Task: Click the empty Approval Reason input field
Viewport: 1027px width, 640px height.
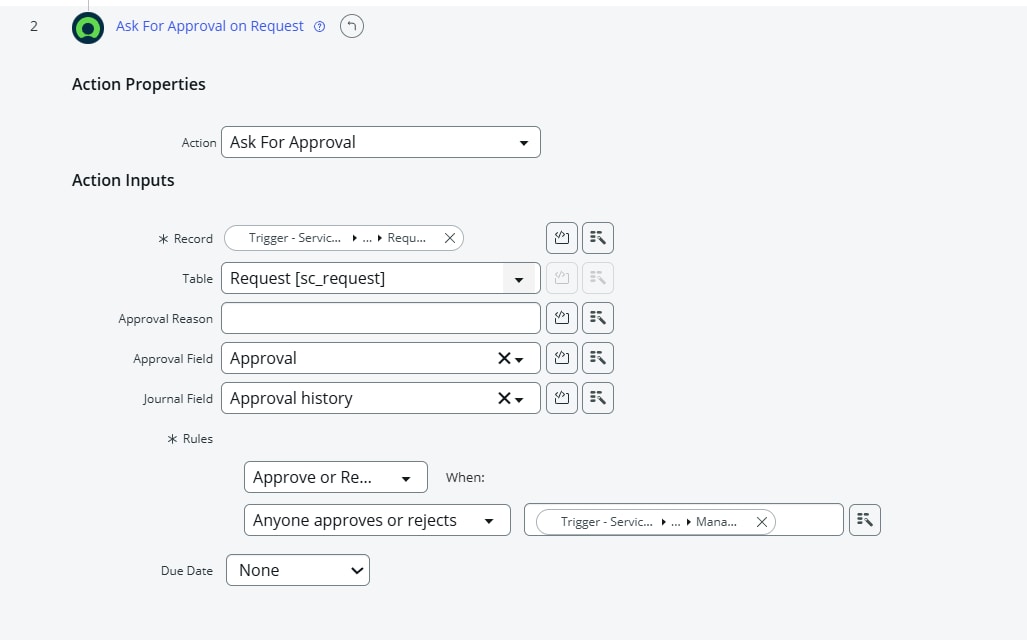Action: (x=380, y=318)
